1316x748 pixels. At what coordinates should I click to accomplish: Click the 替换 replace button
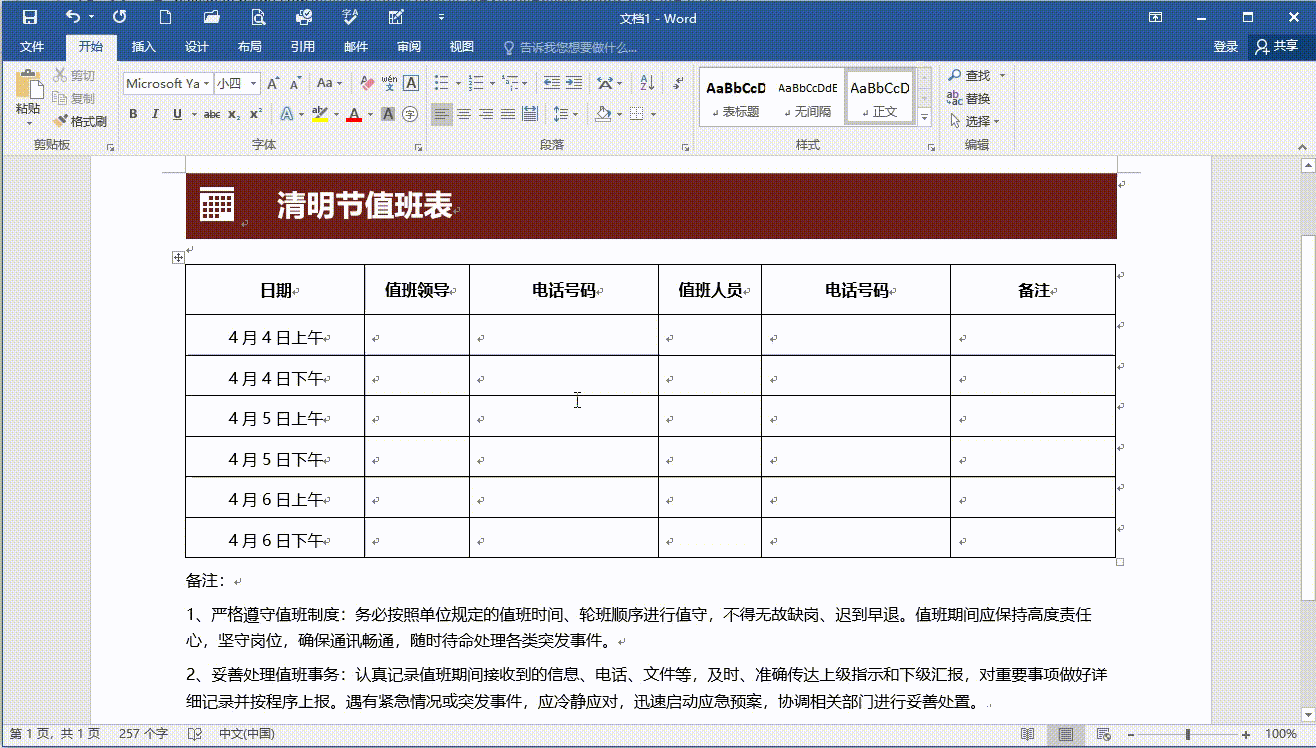(969, 98)
